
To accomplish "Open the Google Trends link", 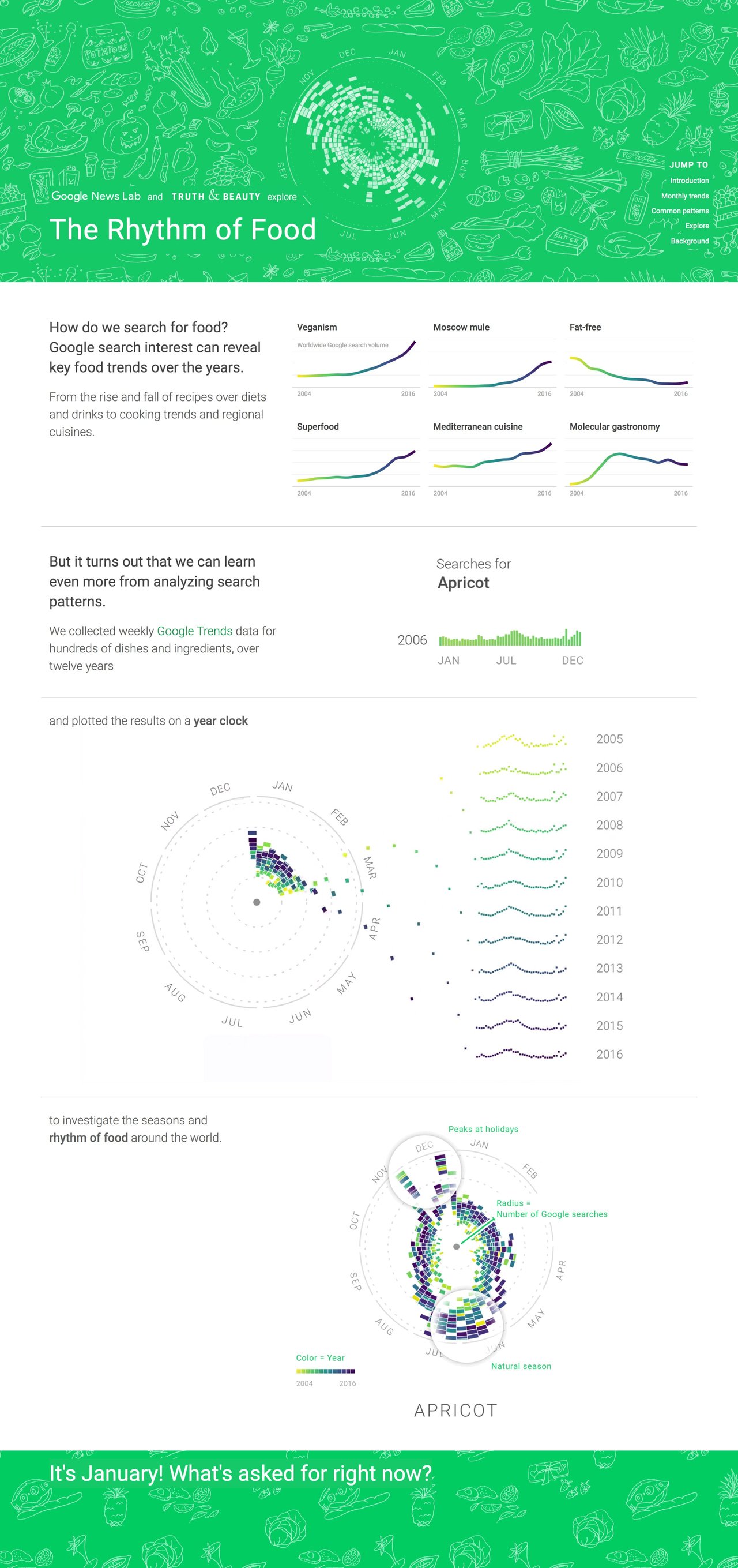I will tap(195, 631).
